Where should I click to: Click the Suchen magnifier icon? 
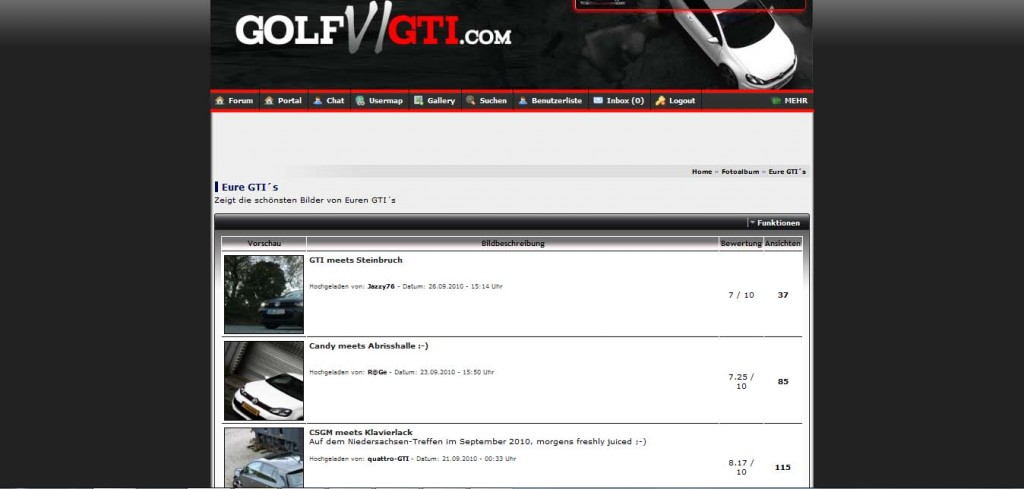[470, 101]
